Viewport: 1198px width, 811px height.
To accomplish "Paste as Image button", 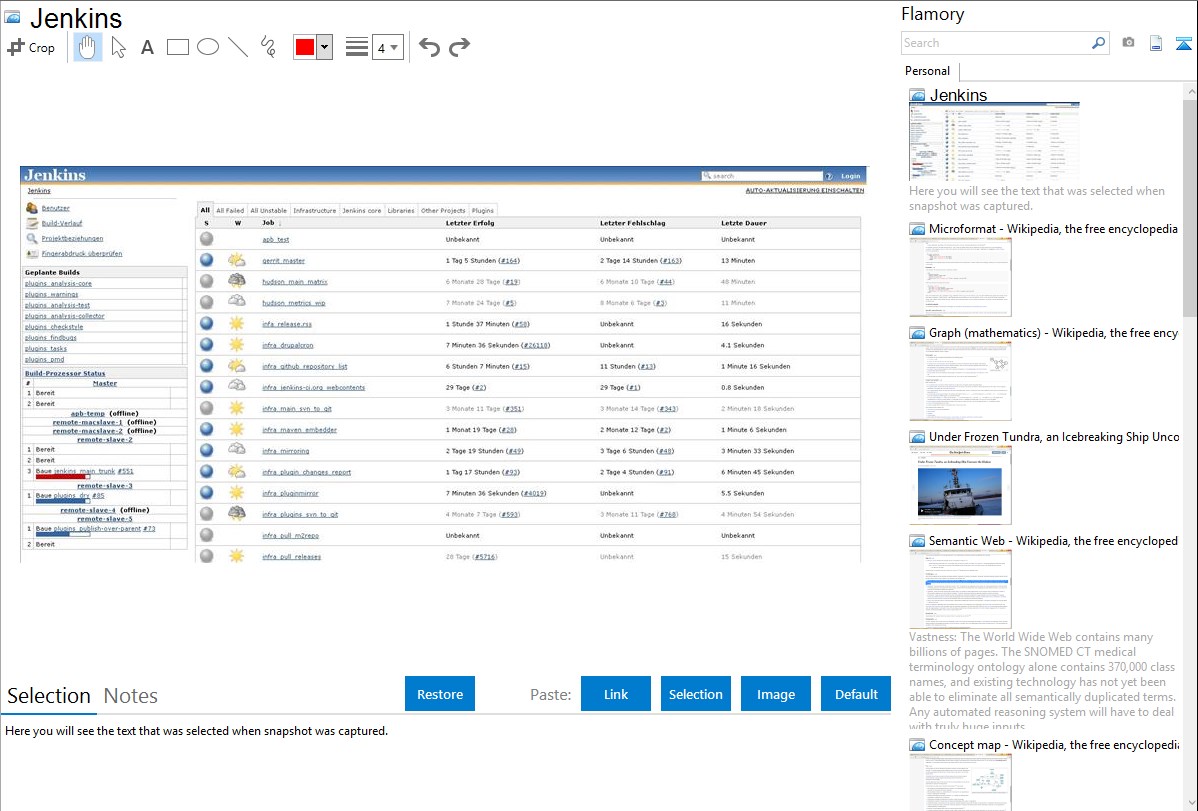I will pos(775,694).
